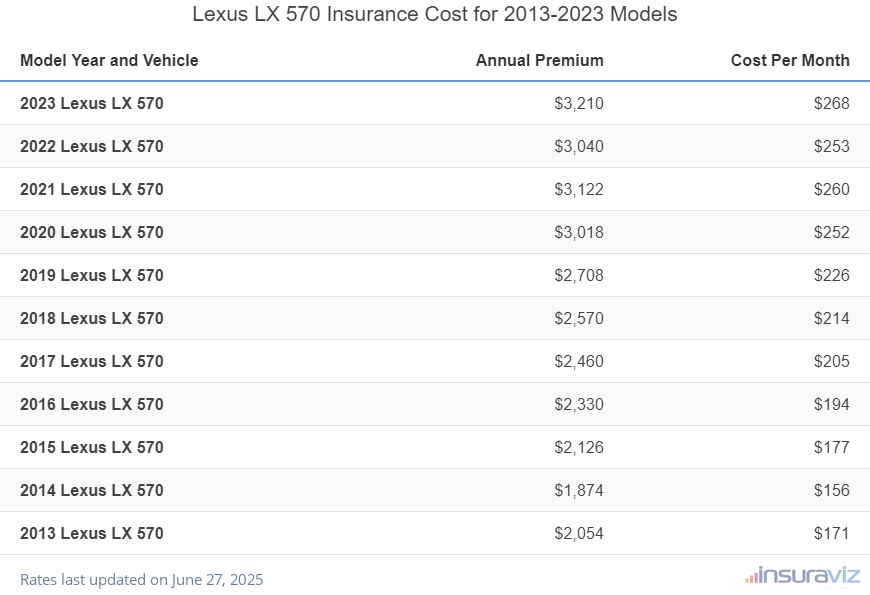Viewport: 870px width, 595px height.
Task: Select the 2022 Lexus LX 570 row label
Action: click(92, 146)
